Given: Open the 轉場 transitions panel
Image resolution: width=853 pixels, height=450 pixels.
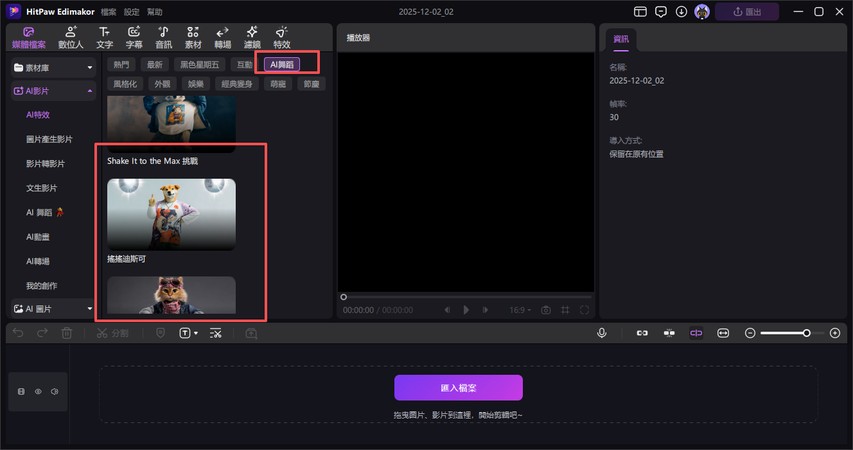Looking at the screenshot, I should pos(222,38).
